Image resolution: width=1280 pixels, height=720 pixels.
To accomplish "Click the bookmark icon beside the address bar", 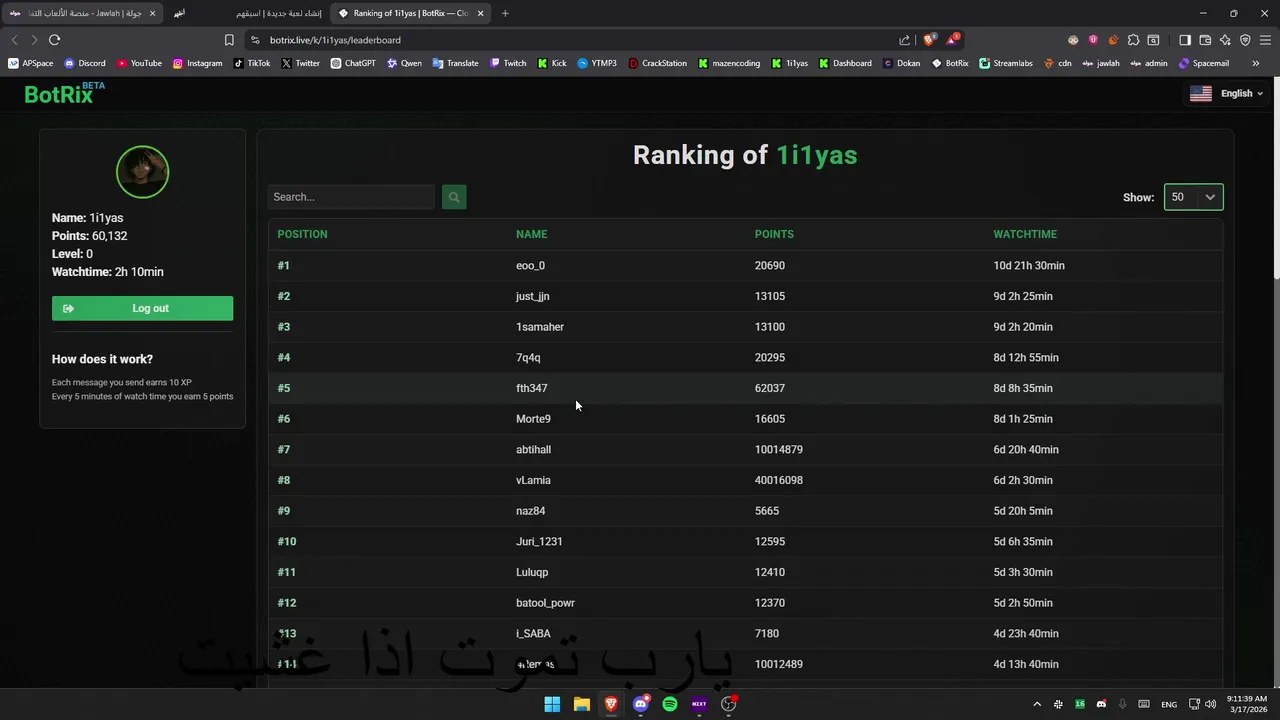I will click(229, 40).
